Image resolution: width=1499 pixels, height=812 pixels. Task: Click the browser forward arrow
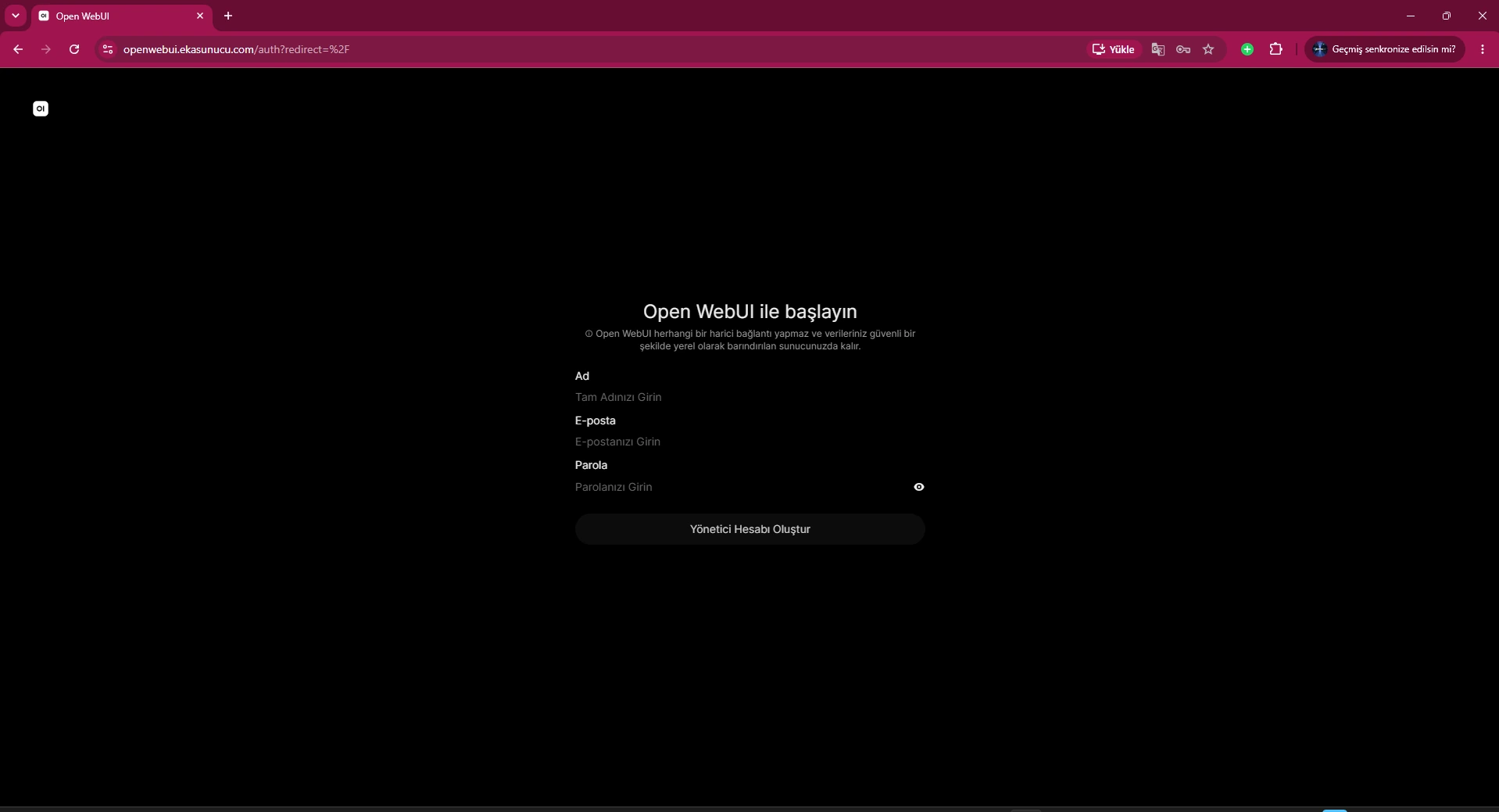coord(46,49)
